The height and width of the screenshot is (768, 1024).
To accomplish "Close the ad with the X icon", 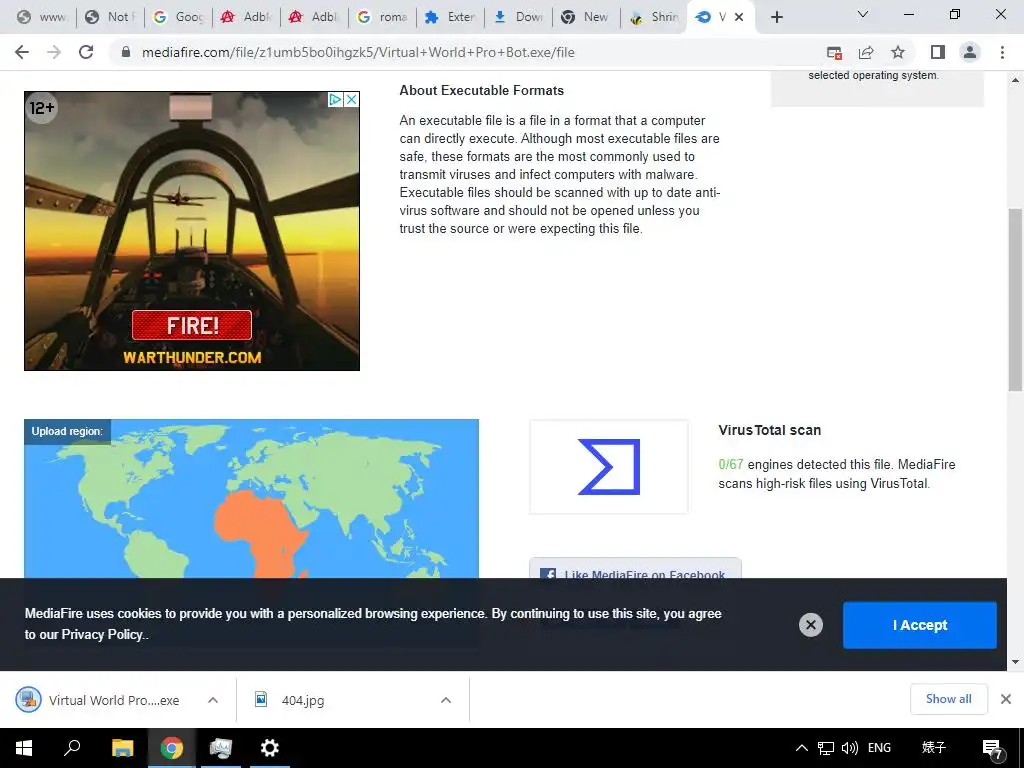I will [351, 99].
